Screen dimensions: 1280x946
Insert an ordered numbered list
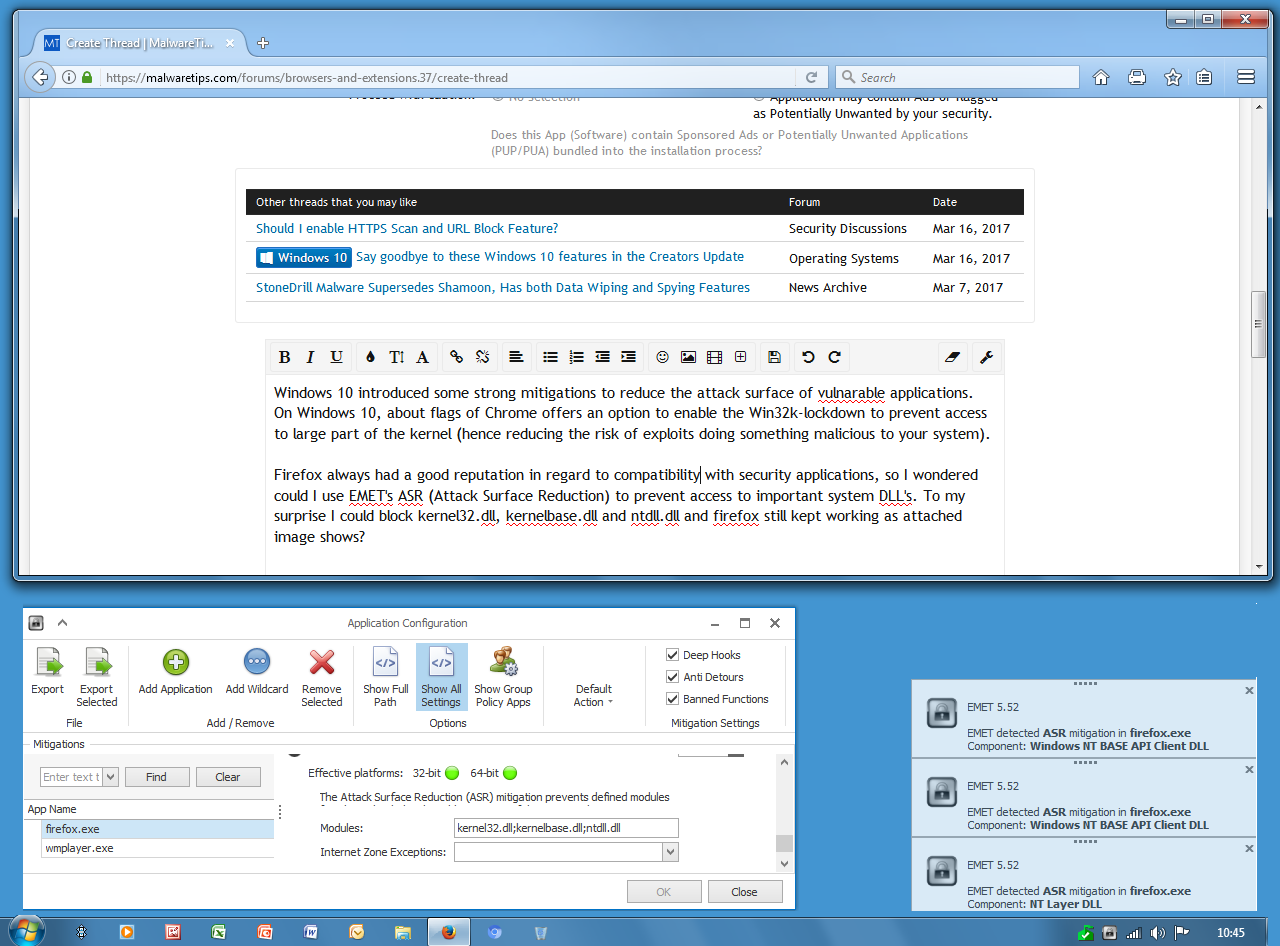point(576,357)
